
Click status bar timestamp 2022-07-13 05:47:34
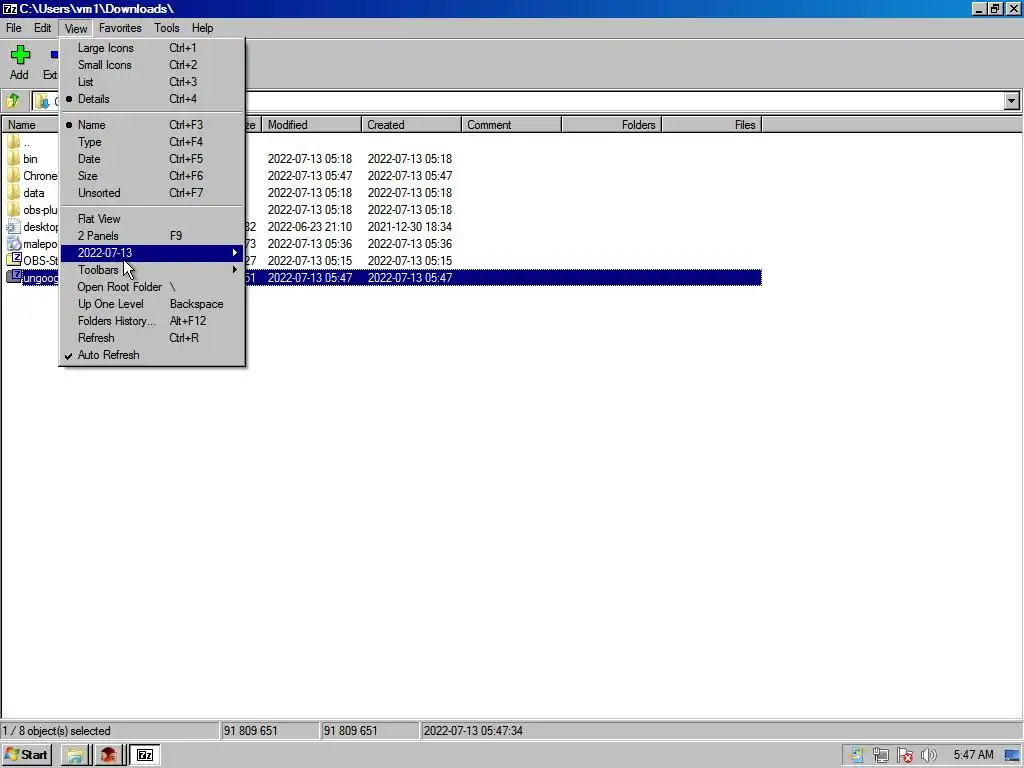[473, 731]
